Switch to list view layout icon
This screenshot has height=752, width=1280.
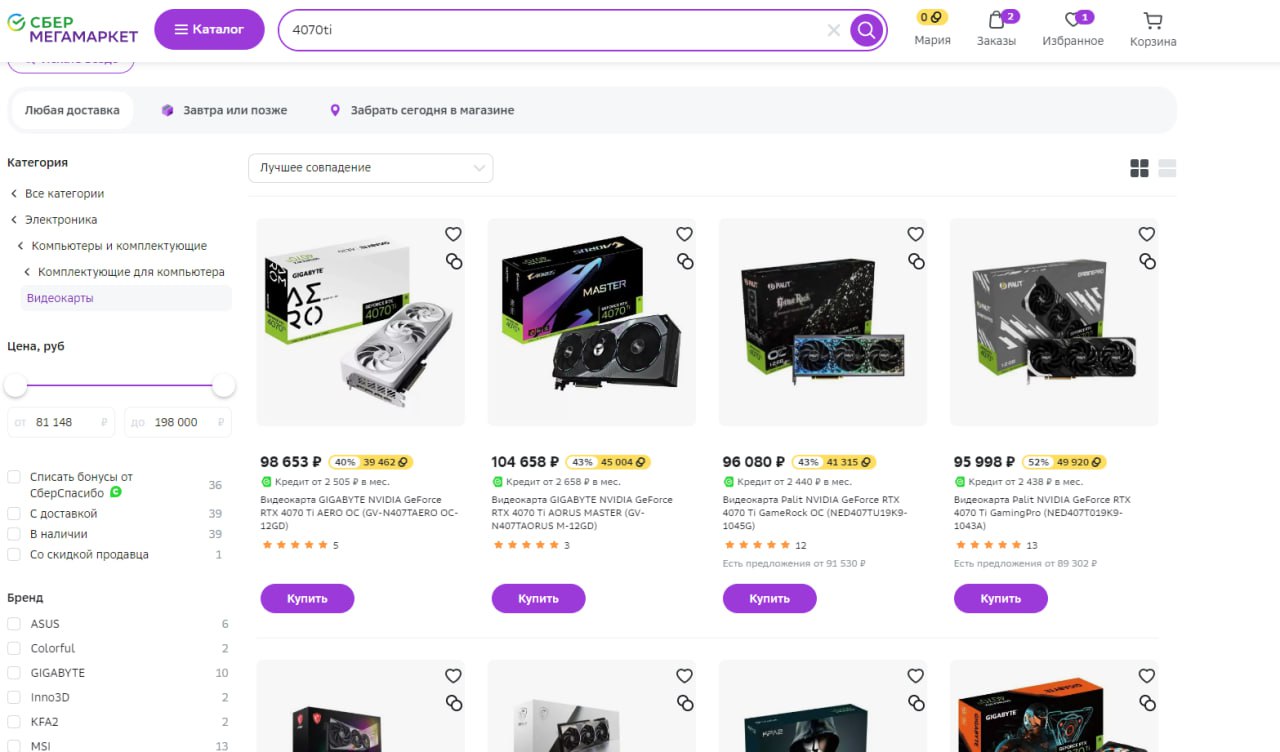tap(1167, 168)
